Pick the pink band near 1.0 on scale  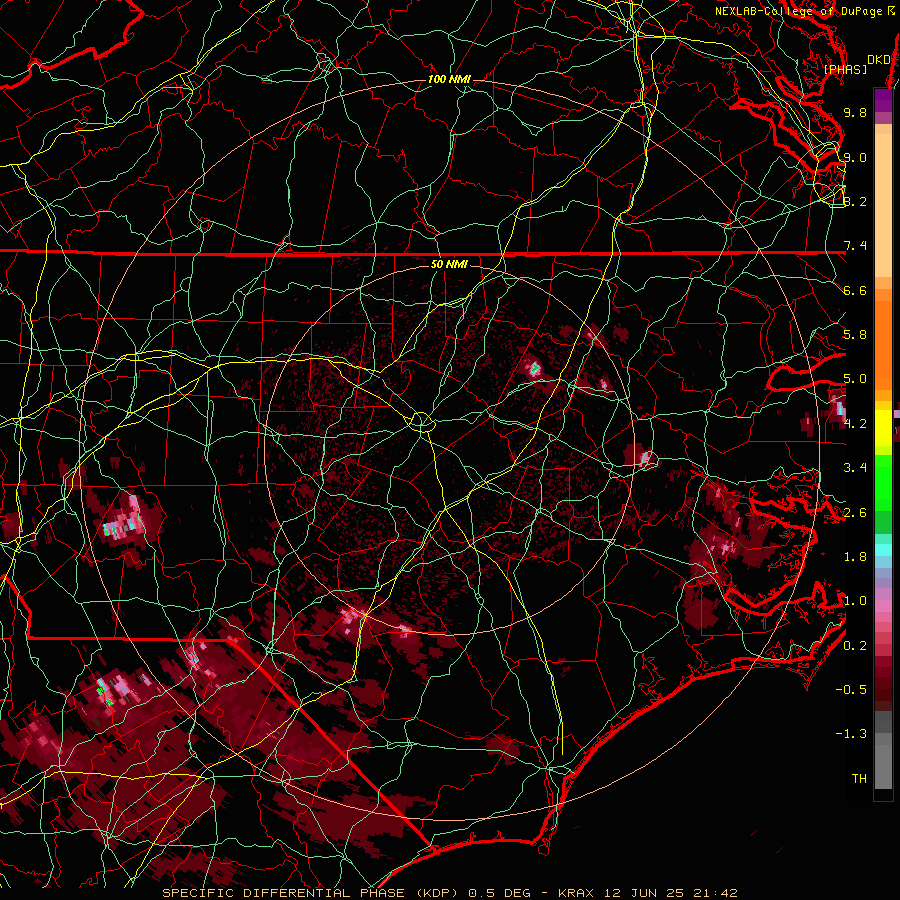883,606
